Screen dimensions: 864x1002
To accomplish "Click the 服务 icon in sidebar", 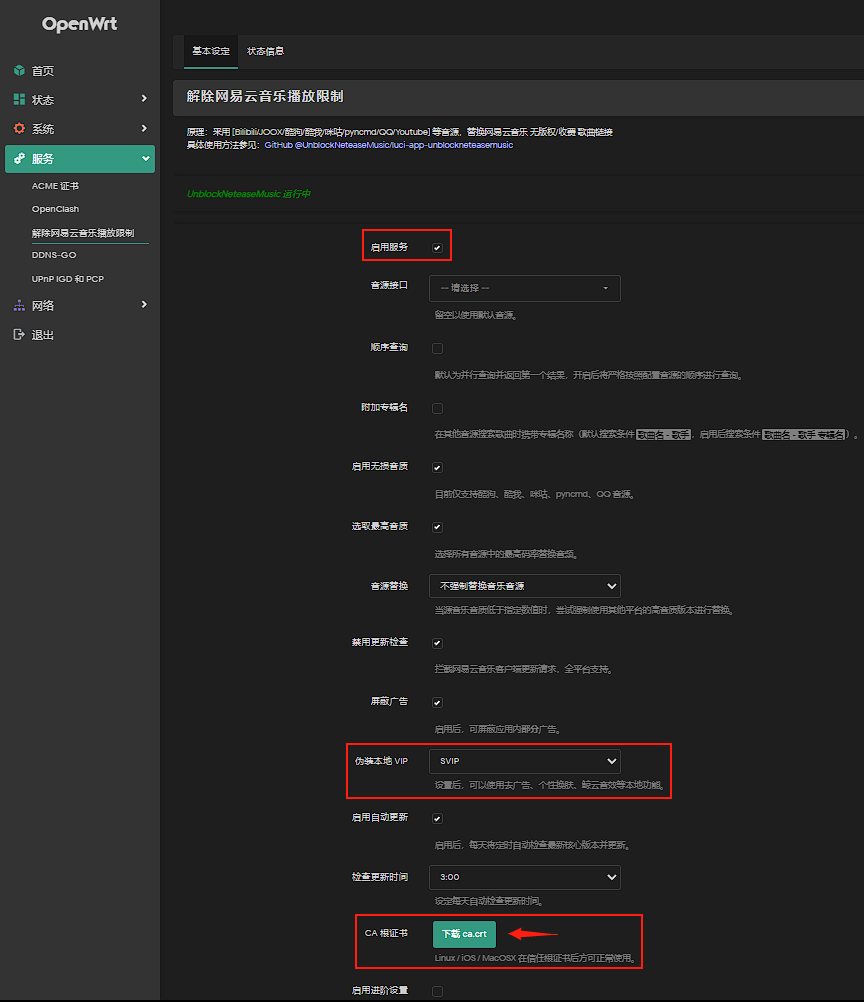I will [19, 158].
